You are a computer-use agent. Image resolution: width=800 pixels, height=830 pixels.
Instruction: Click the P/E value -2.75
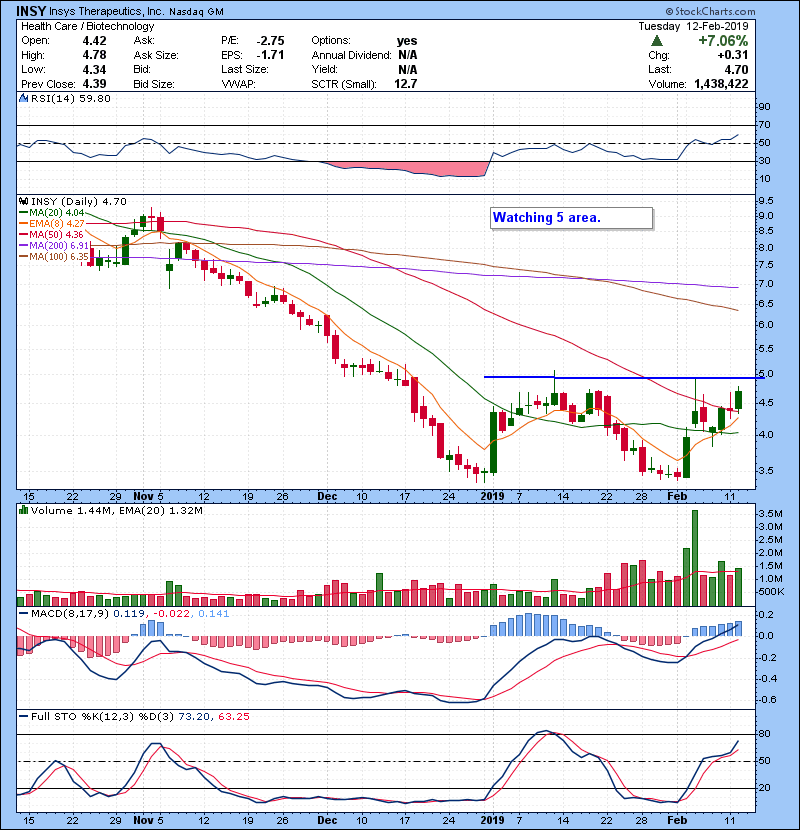pos(270,41)
